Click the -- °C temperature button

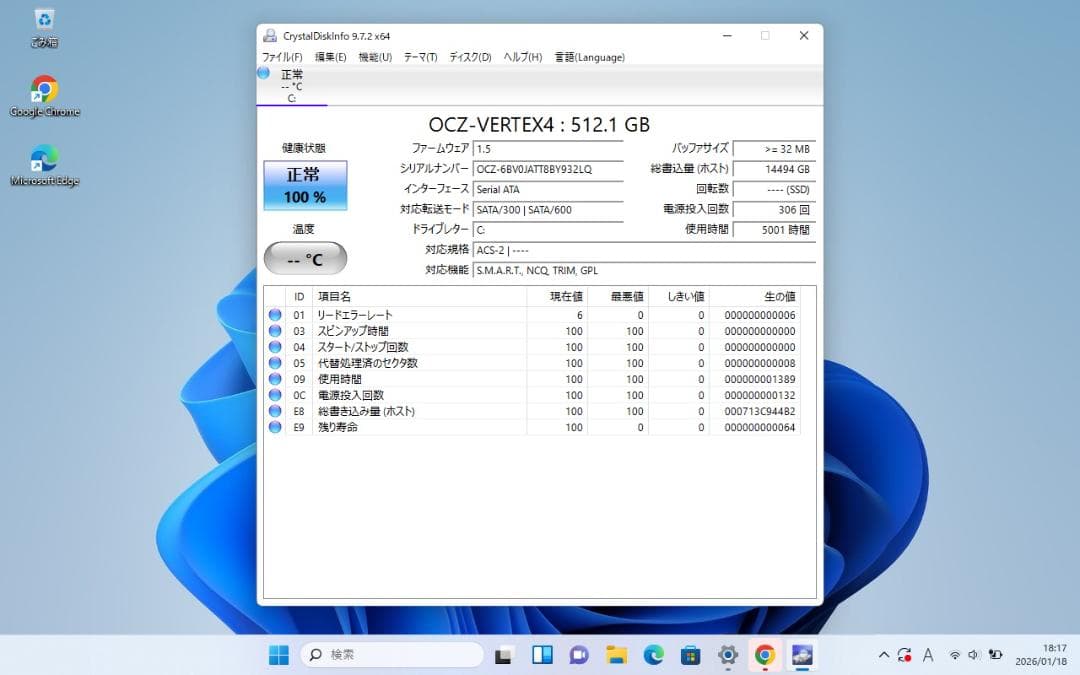point(305,257)
